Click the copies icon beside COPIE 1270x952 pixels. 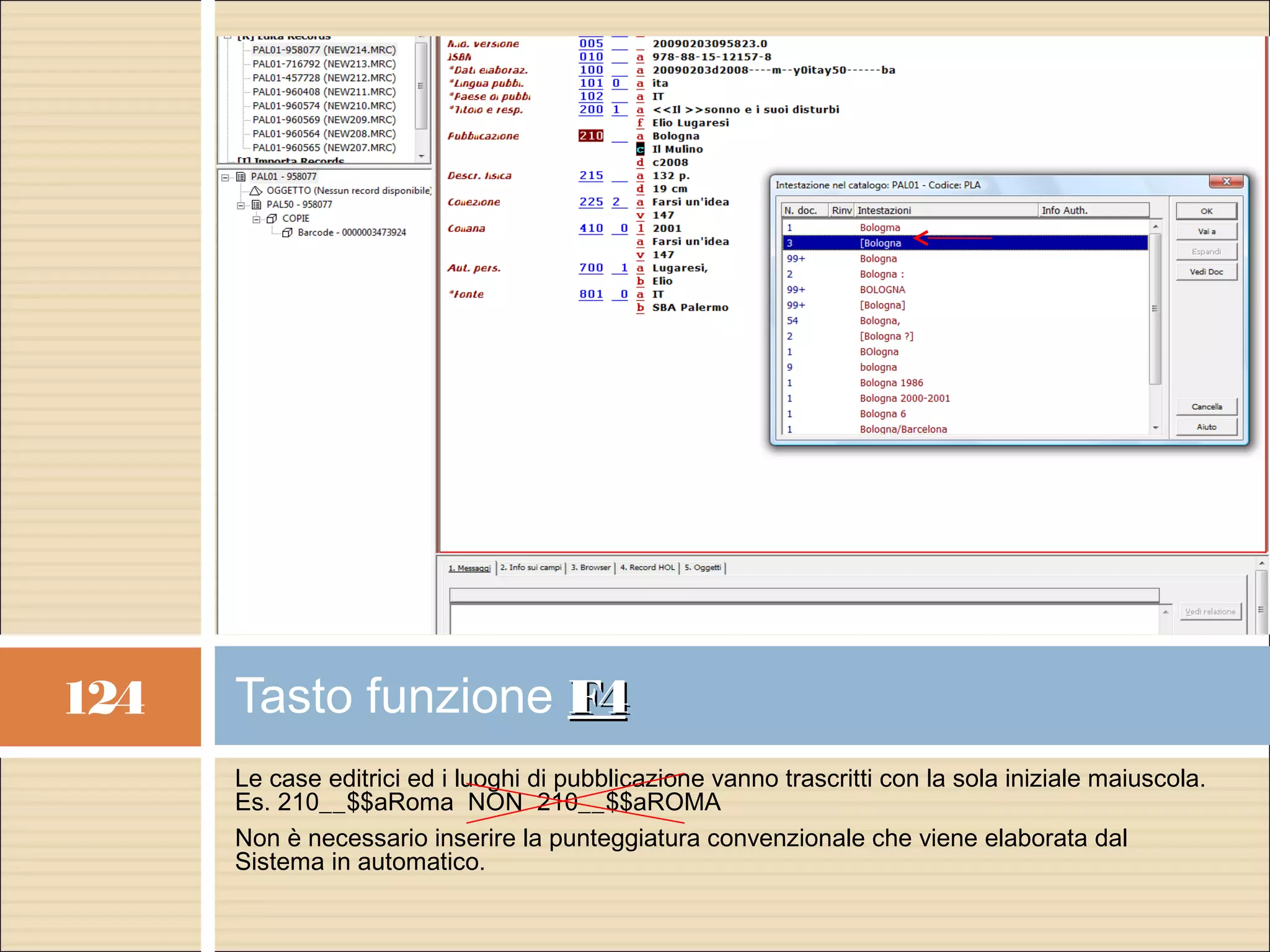coord(272,219)
